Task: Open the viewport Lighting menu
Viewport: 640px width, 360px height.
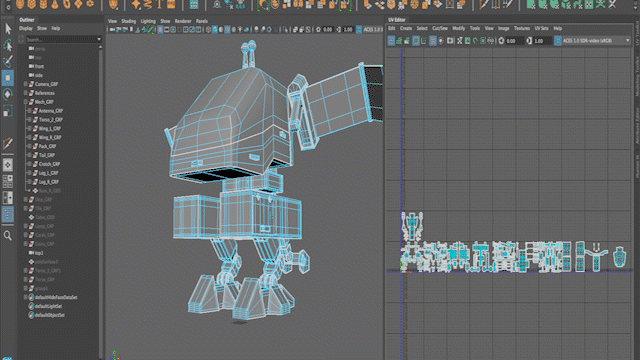Action: click(148, 21)
